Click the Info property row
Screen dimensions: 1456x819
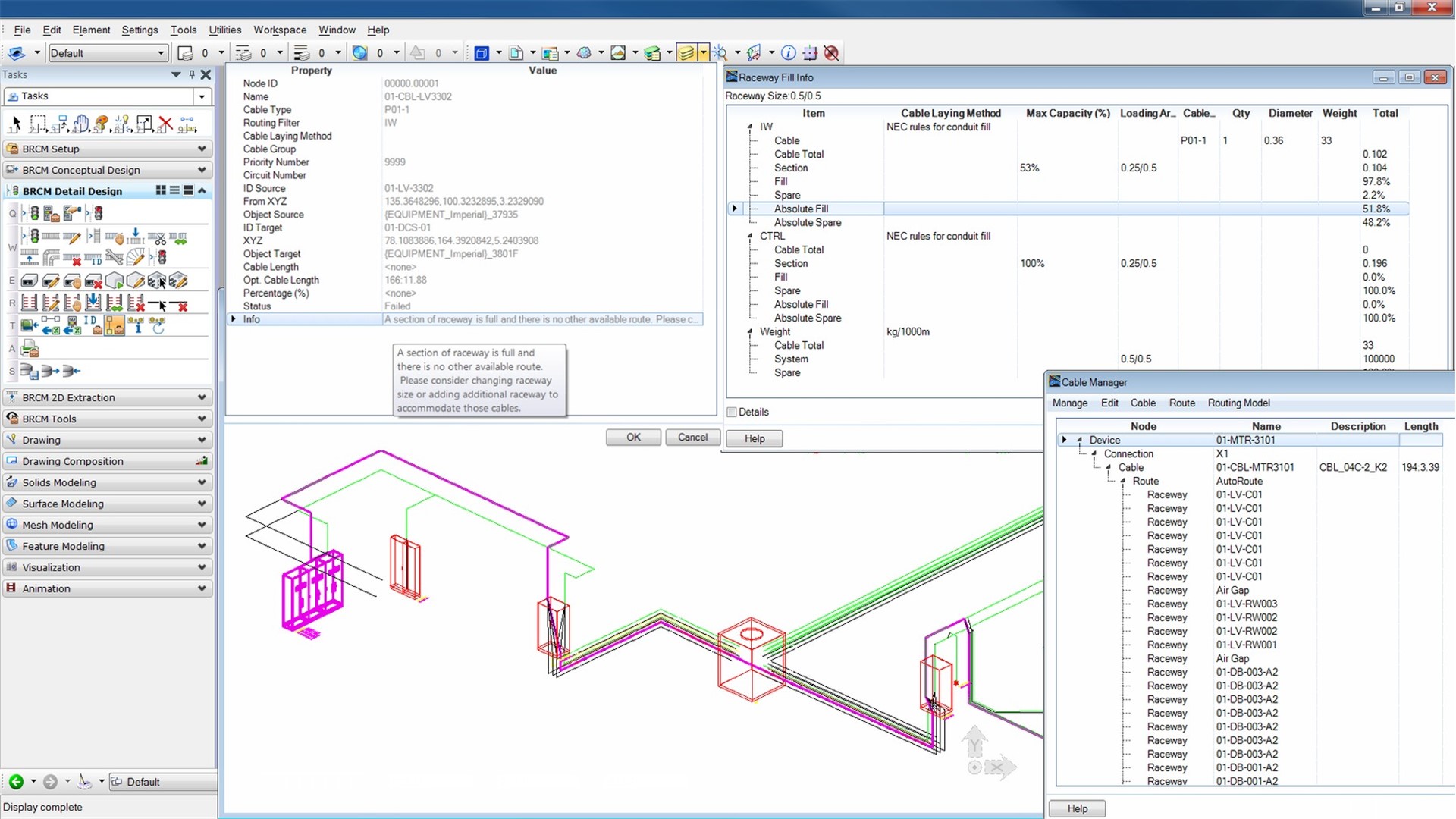coord(467,319)
